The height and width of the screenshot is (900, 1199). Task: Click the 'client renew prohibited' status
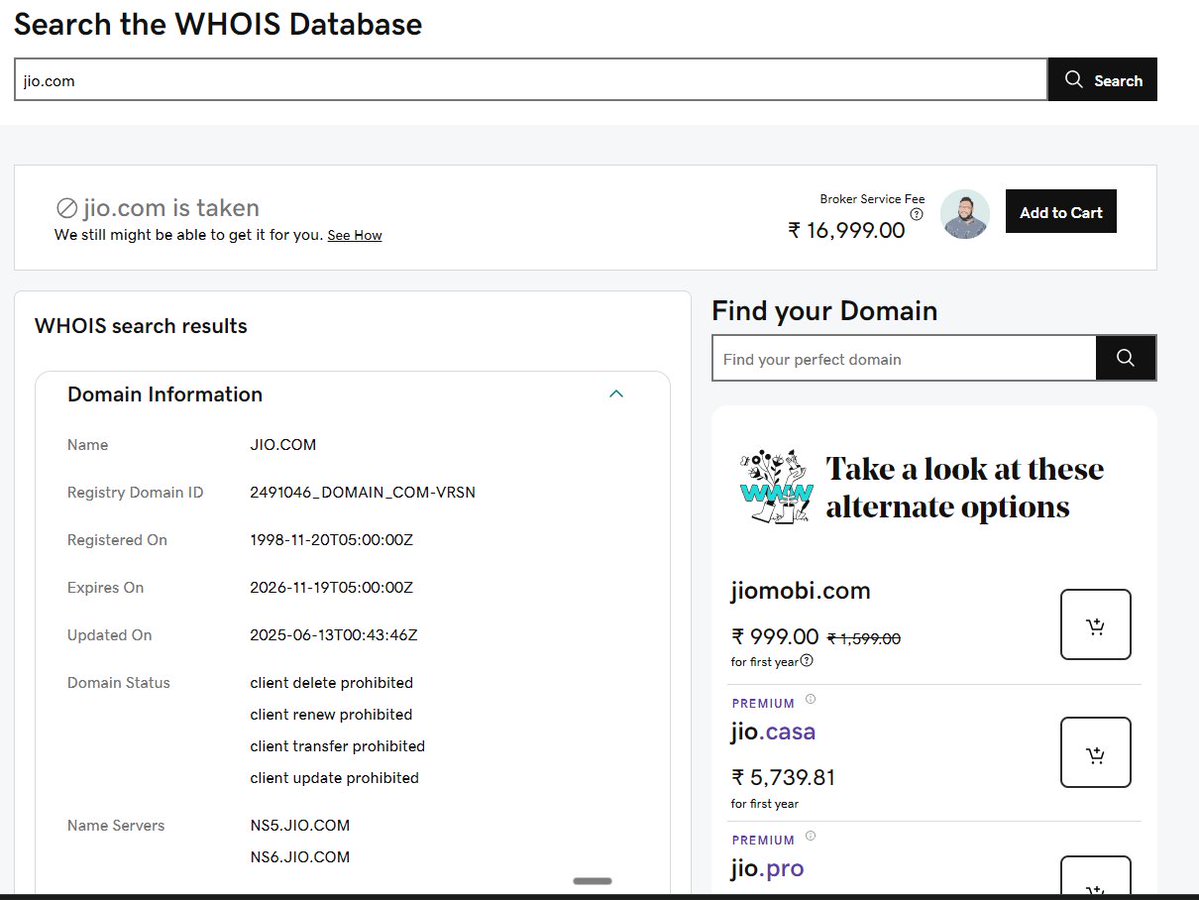coord(331,714)
